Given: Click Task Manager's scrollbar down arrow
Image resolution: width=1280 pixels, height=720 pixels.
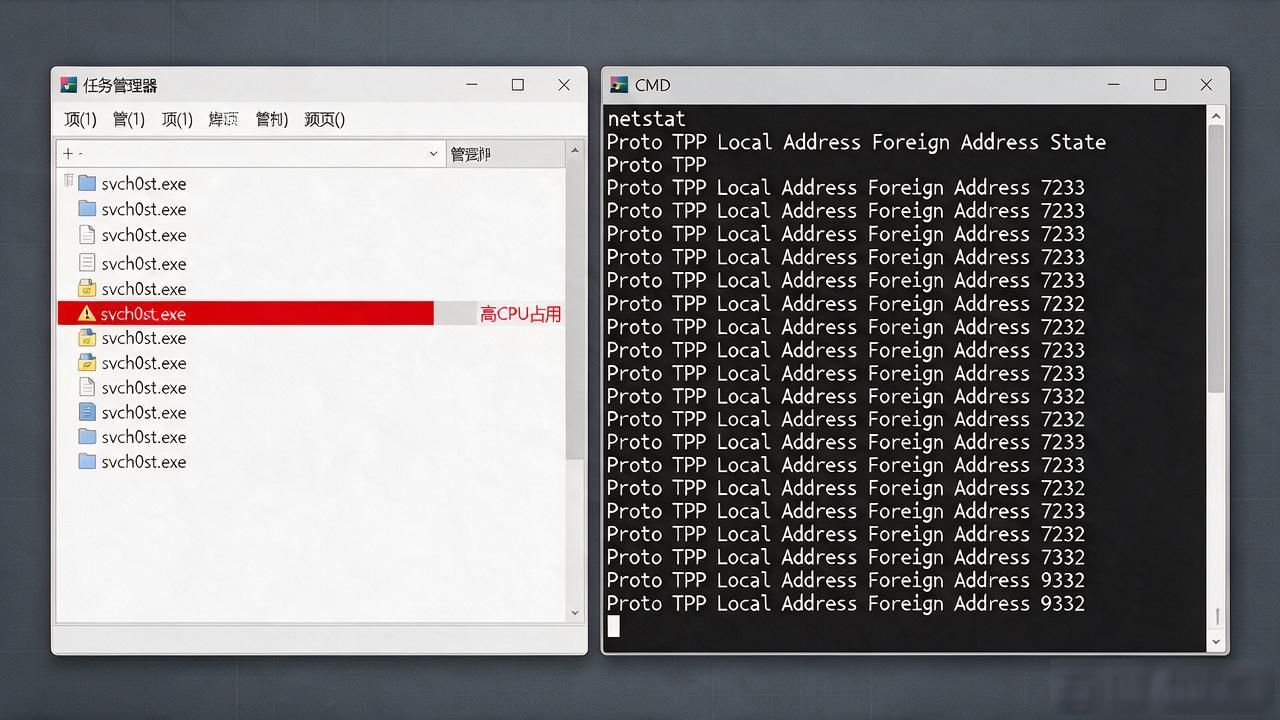Looking at the screenshot, I should pos(574,612).
